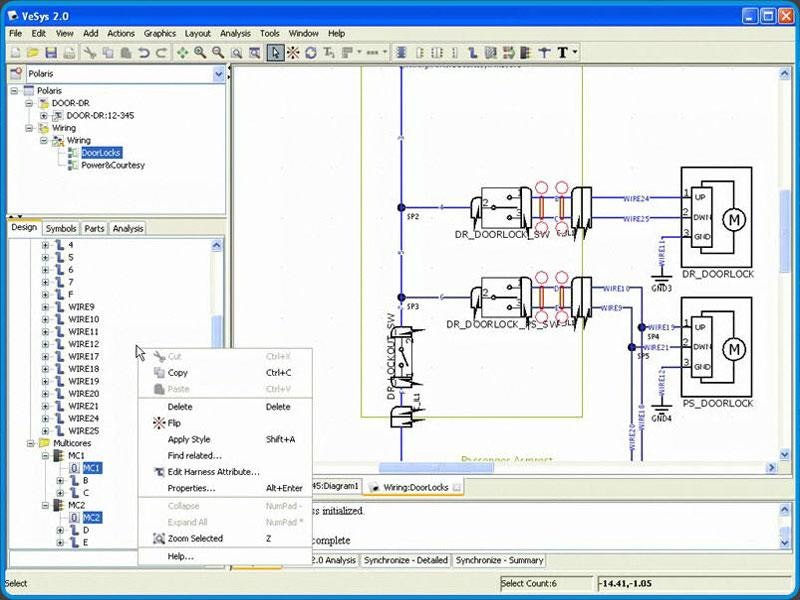Select the Pan (four-arrow) tool
Screen dimensions: 800x600
(x=182, y=52)
